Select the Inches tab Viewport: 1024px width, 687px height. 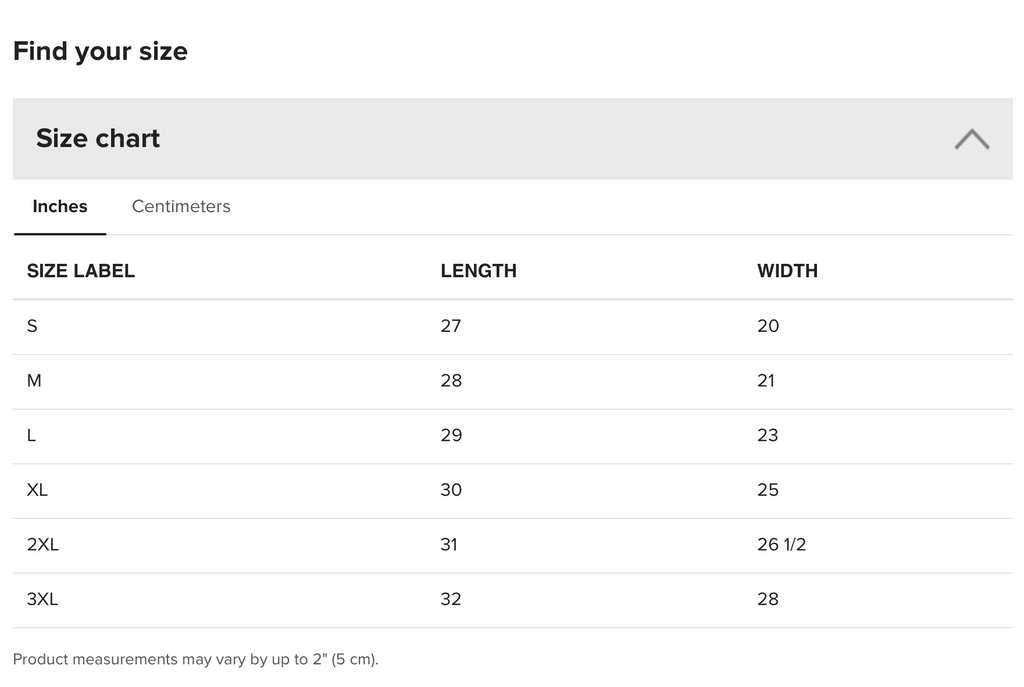[x=60, y=207]
